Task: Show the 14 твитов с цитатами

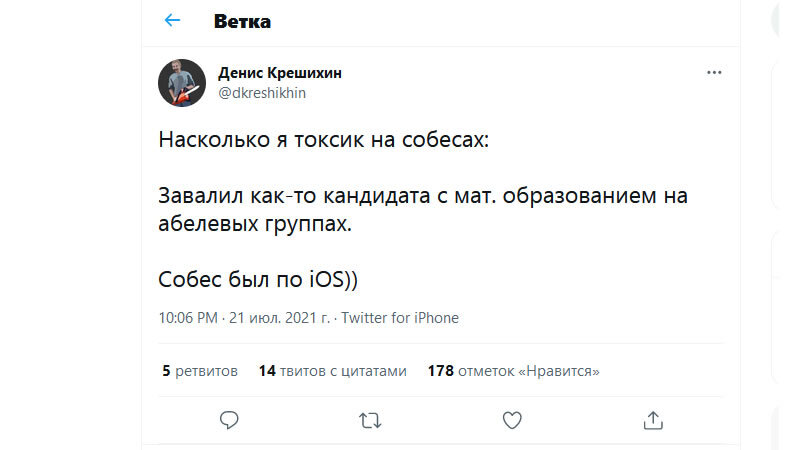Action: pos(332,371)
